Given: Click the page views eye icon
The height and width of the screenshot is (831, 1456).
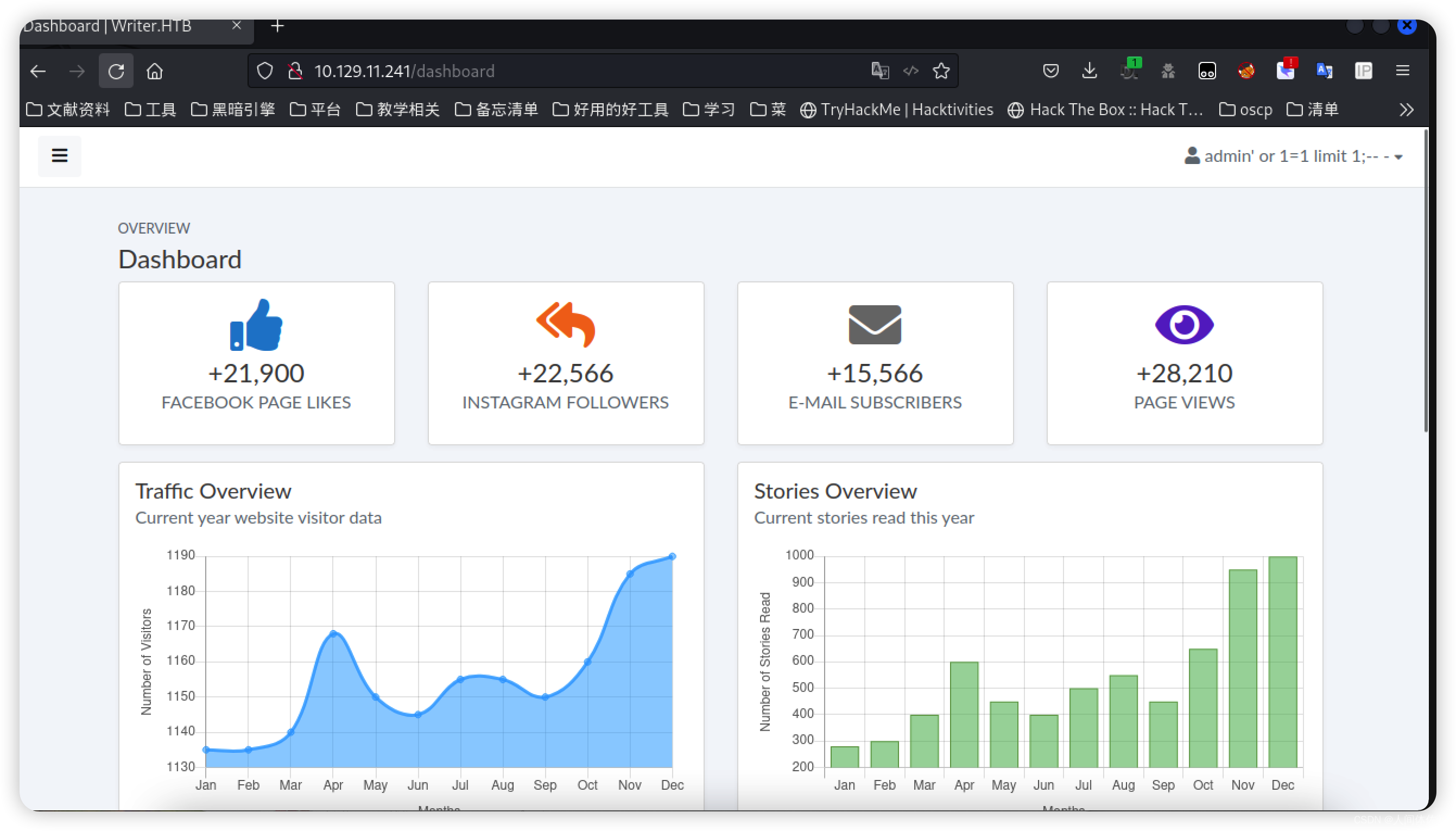Looking at the screenshot, I should (1184, 325).
